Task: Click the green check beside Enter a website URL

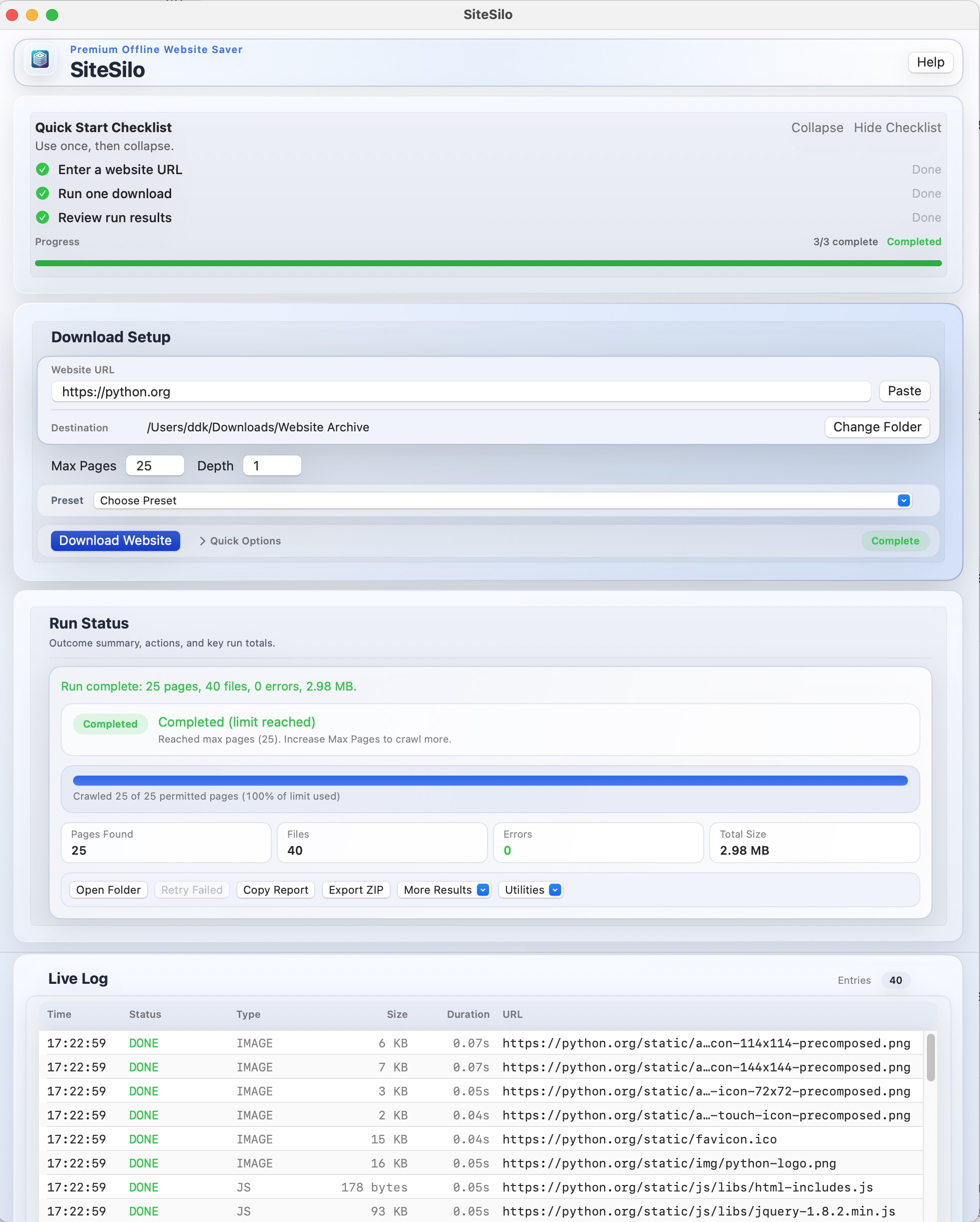Action: pyautogui.click(x=43, y=170)
